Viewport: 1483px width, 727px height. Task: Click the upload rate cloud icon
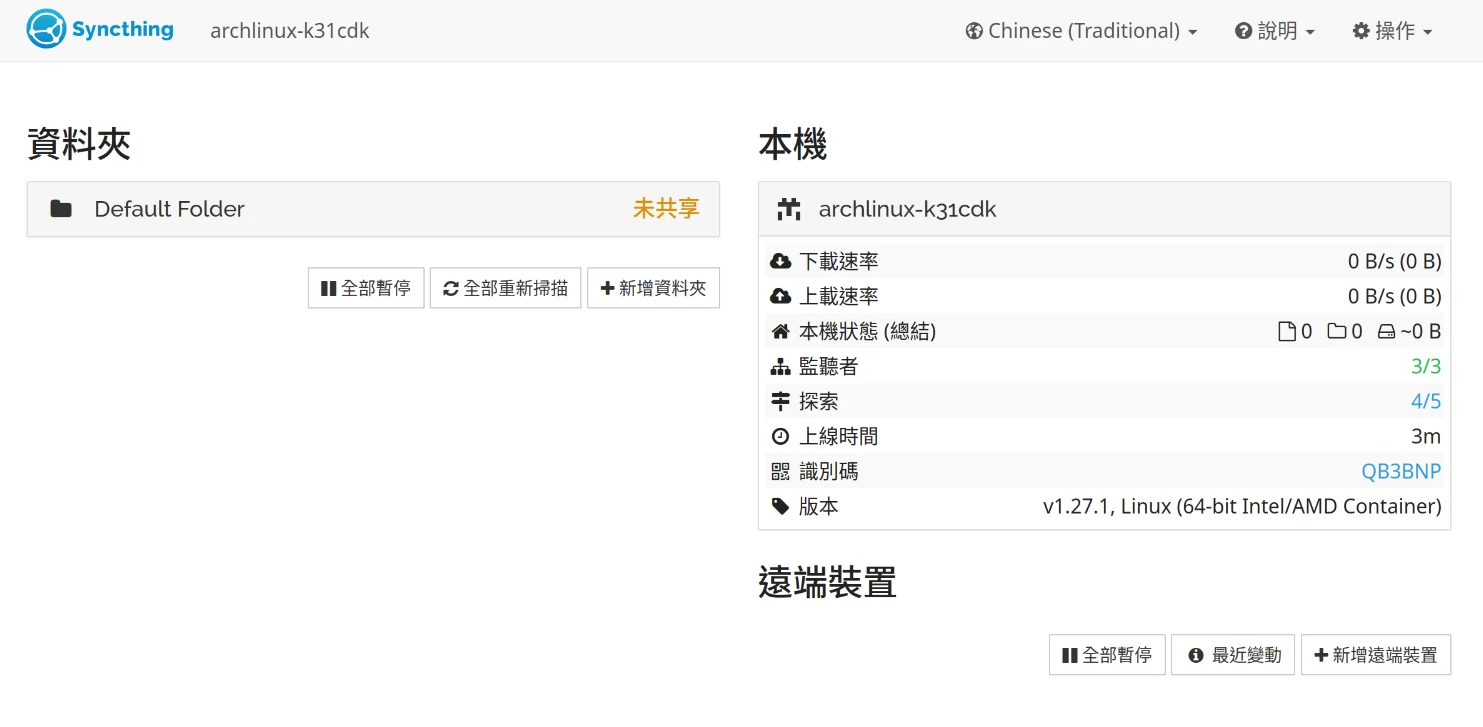click(x=781, y=297)
